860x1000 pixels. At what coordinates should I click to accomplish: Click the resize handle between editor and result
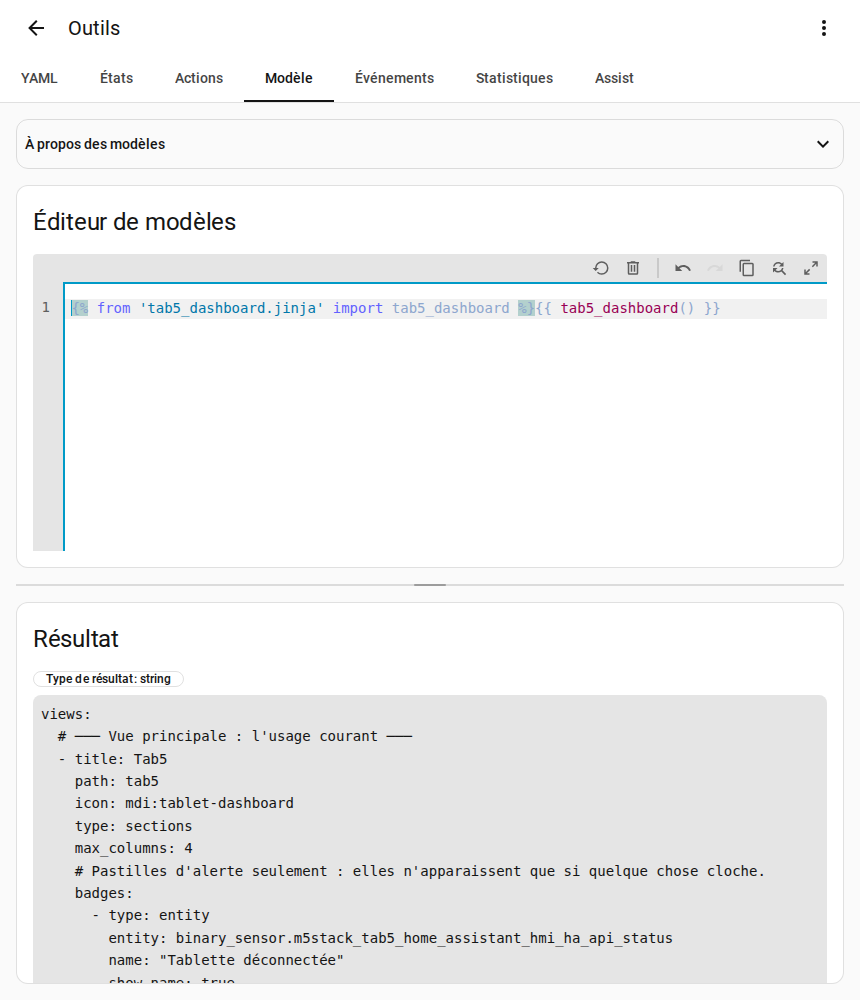pyautogui.click(x=429, y=585)
